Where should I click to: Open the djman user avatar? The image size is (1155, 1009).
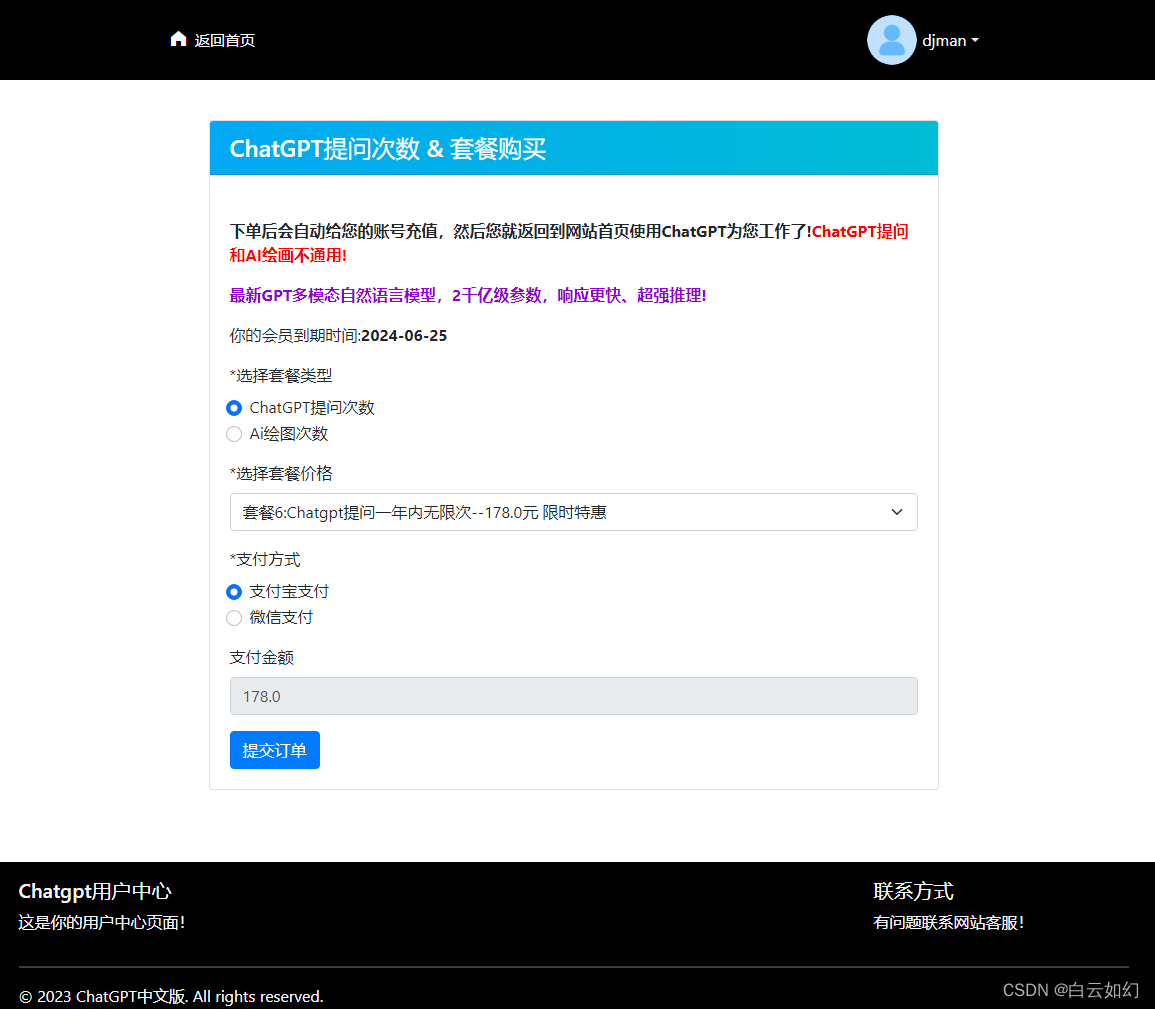891,40
